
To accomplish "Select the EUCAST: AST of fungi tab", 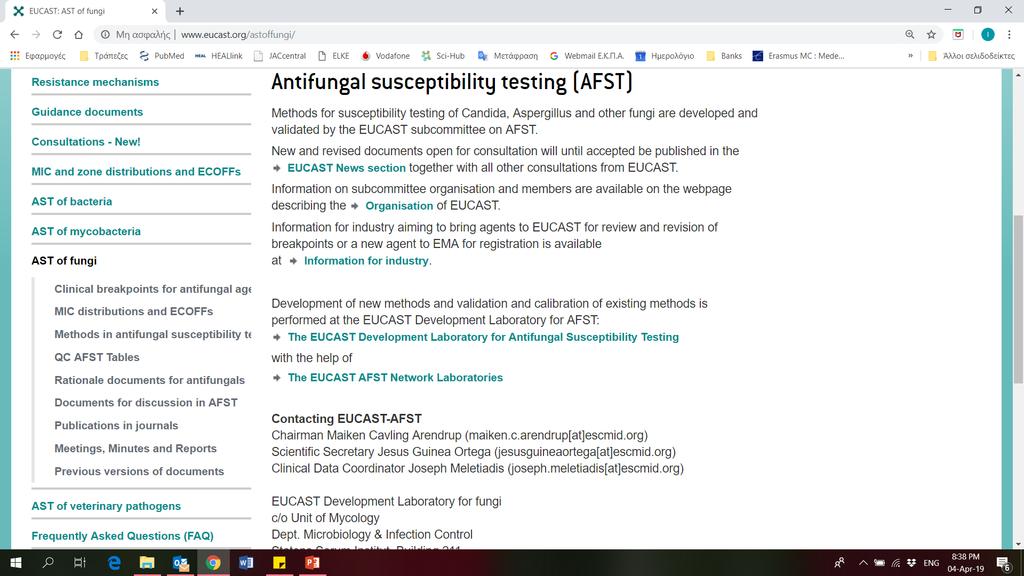I will tap(85, 11).
